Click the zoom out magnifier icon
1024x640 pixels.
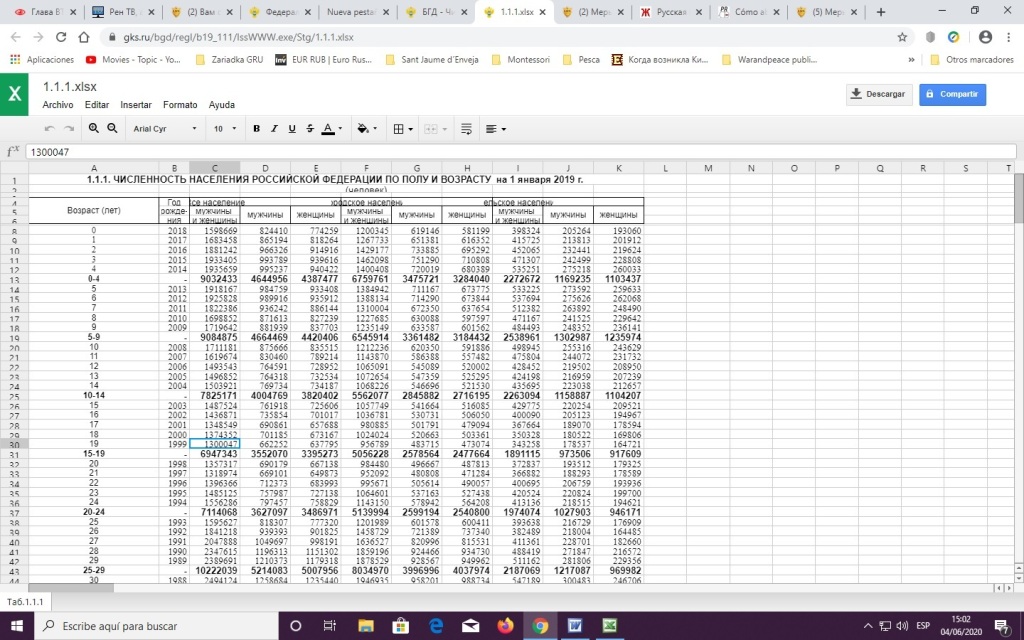[112, 129]
